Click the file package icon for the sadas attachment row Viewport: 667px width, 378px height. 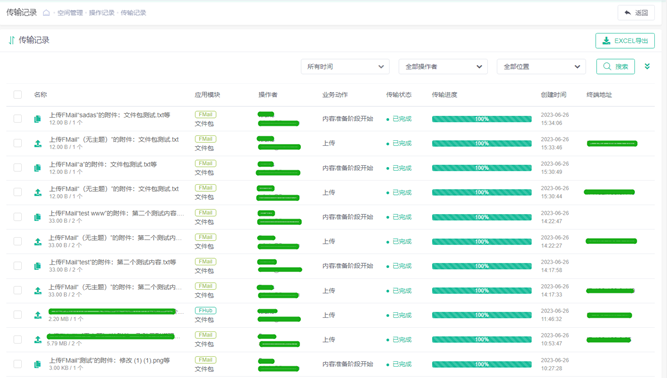coord(37,119)
